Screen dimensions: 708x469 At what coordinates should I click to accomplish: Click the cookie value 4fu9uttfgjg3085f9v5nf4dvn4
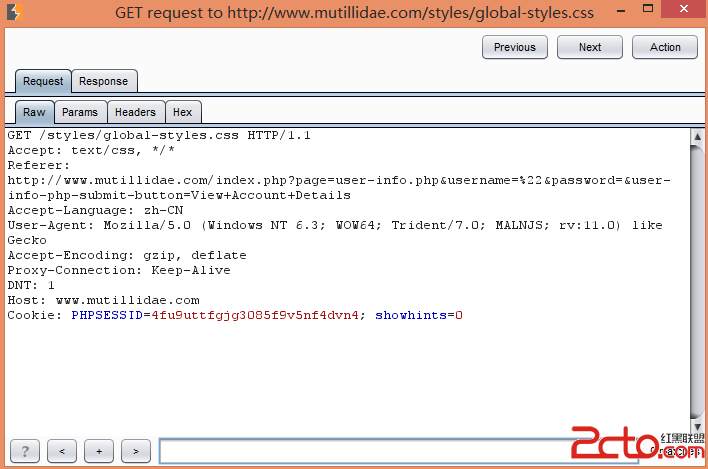pos(255,315)
